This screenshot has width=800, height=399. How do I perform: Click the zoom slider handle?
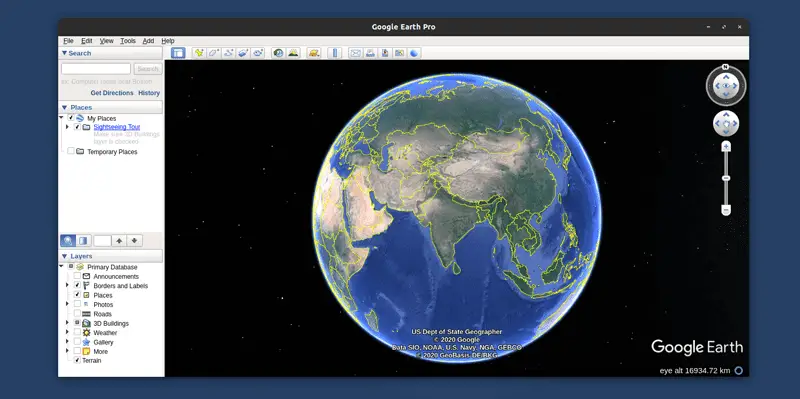coord(726,178)
